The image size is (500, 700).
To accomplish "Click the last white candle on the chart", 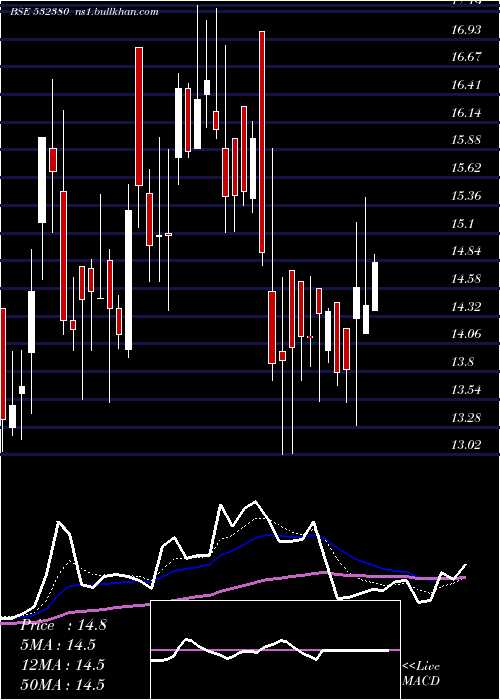I will coord(375,286).
